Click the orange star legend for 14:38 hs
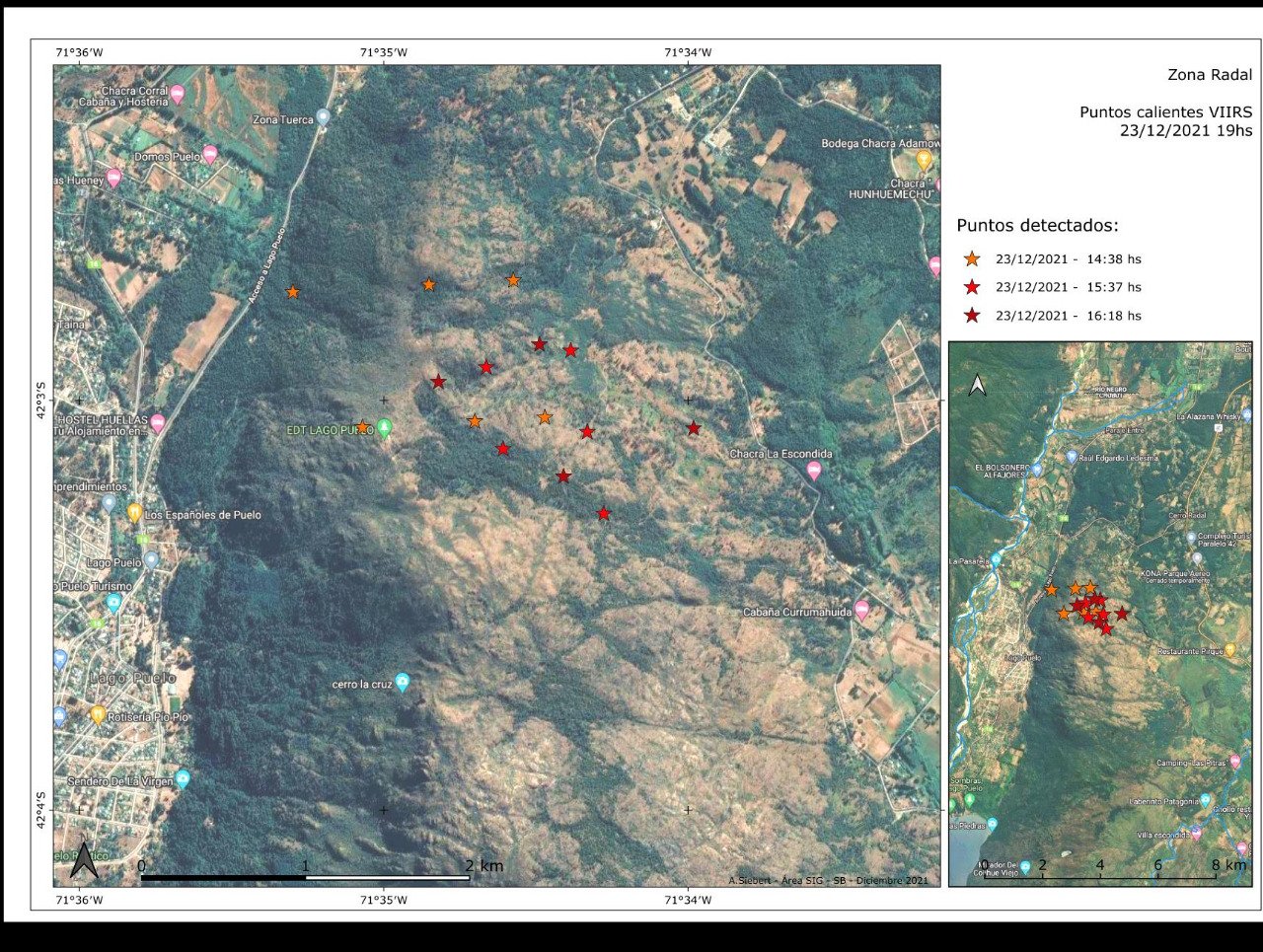 pos(972,259)
